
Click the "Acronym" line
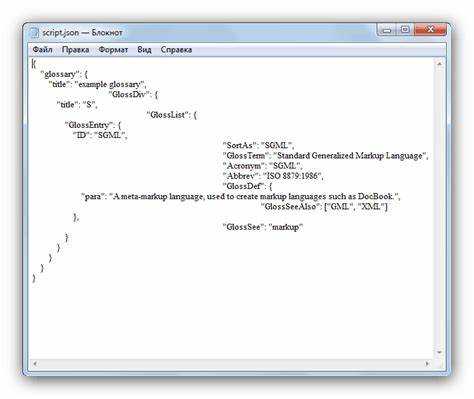tap(262, 166)
